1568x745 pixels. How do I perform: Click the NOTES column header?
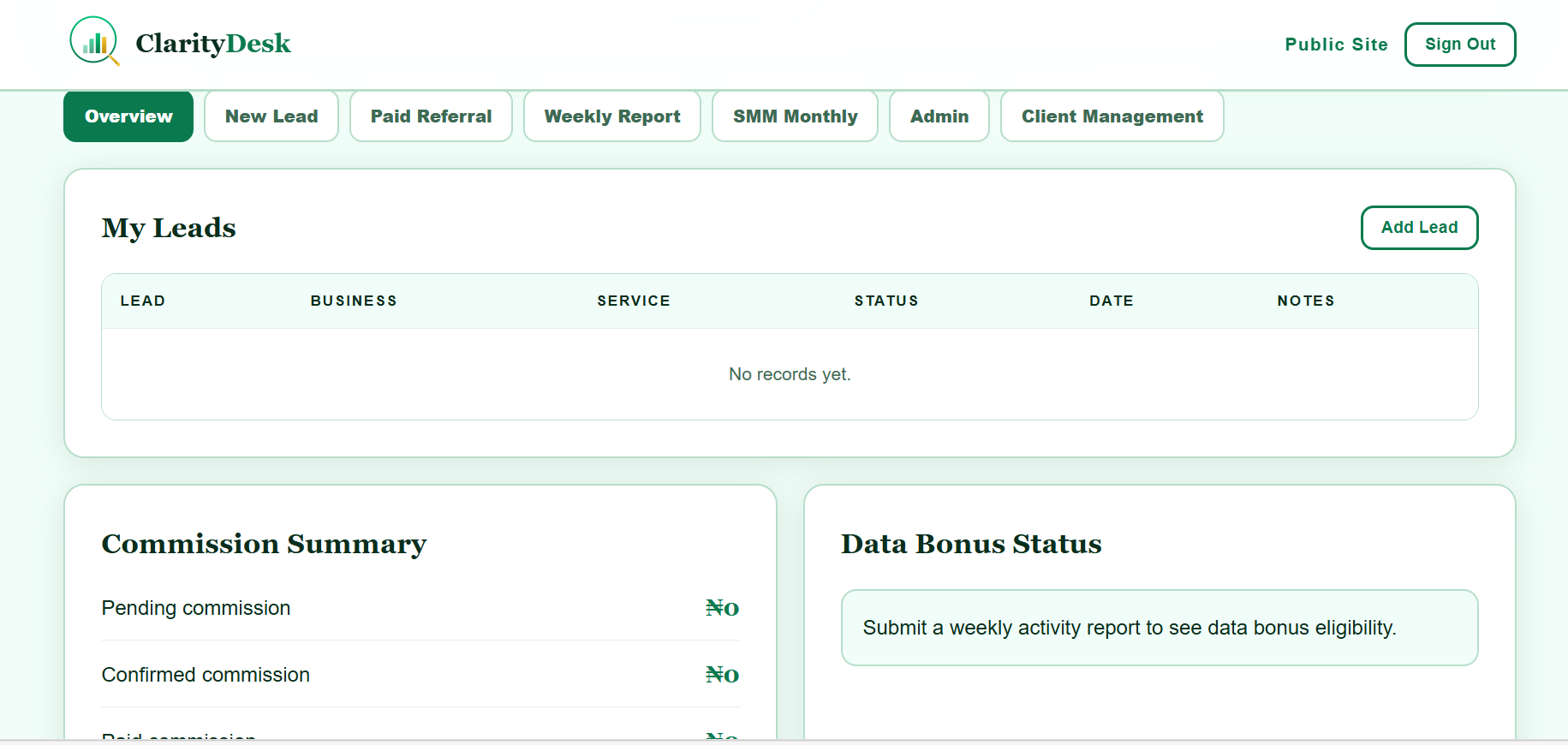(x=1306, y=301)
